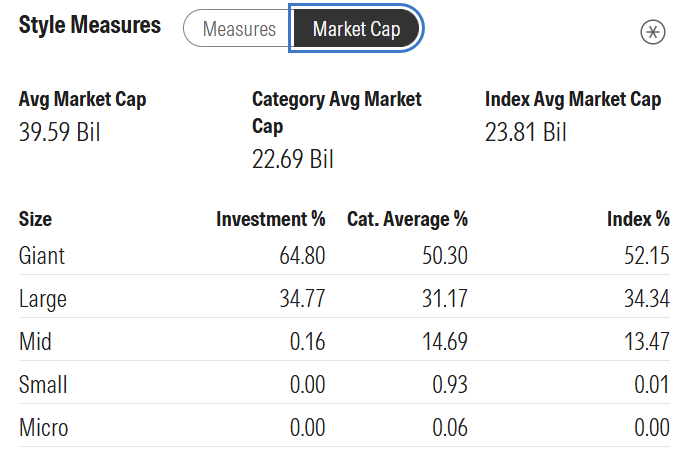Image resolution: width=693 pixels, height=471 pixels.
Task: Click the 22.69 Bil category value
Action: pos(293,159)
